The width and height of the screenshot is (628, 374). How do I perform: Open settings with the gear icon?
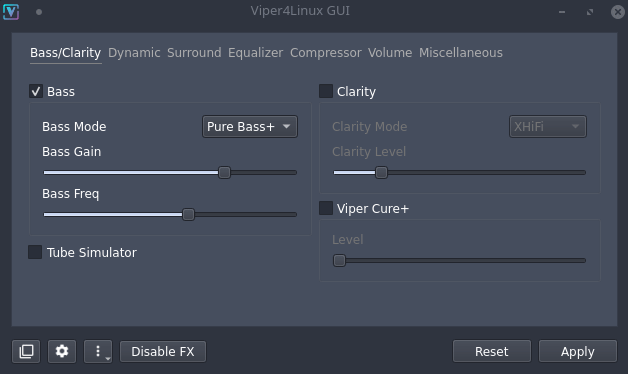click(62, 352)
